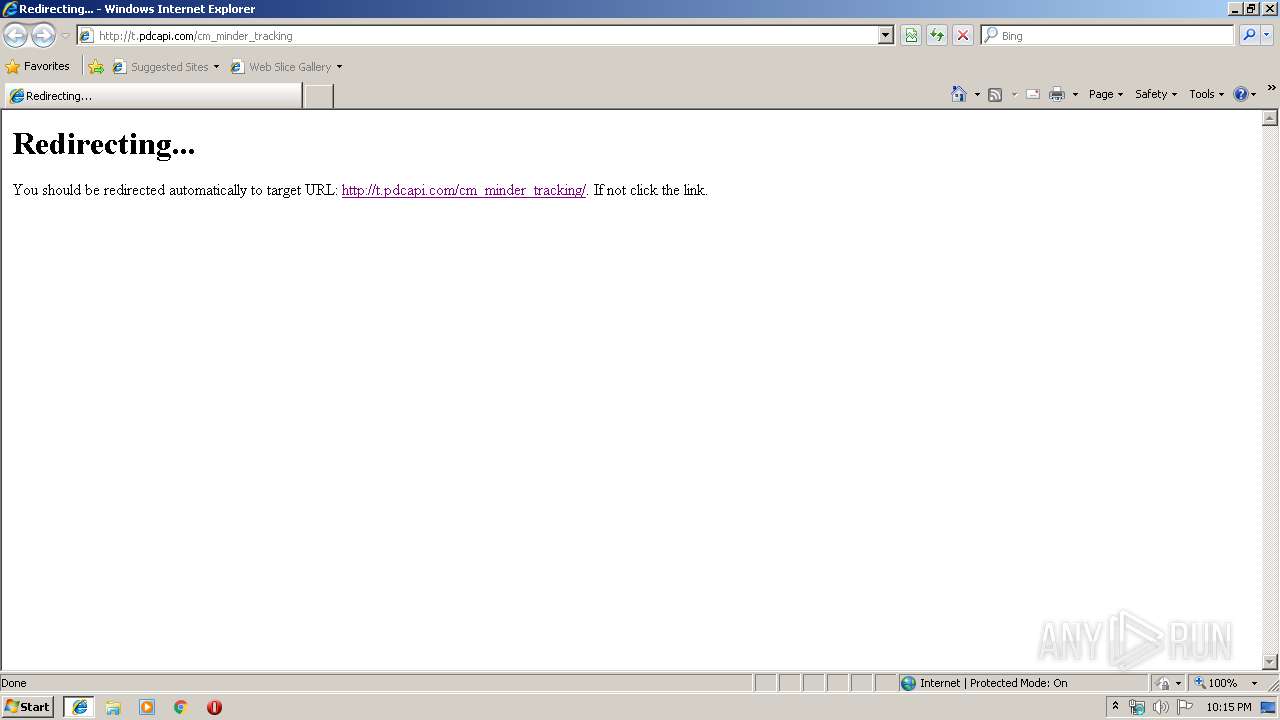Click the Home icon in command bar
Viewport: 1280px width, 720px height.
pyautogui.click(x=959, y=94)
